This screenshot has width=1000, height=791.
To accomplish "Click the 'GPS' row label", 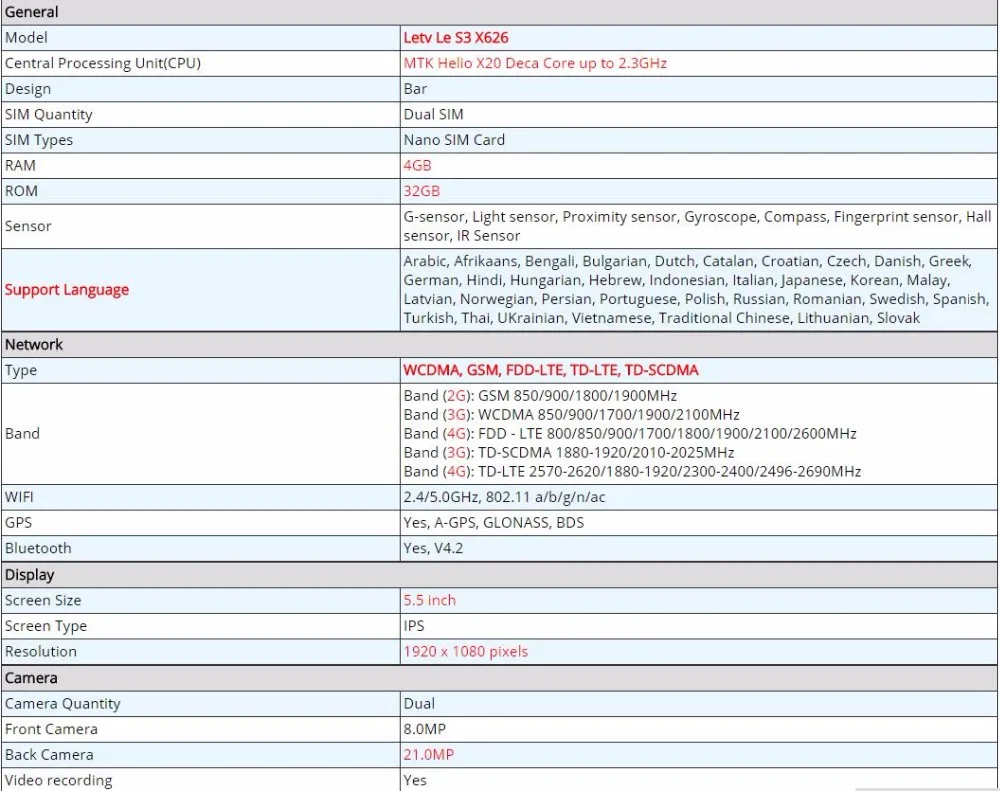I will pos(18,522).
